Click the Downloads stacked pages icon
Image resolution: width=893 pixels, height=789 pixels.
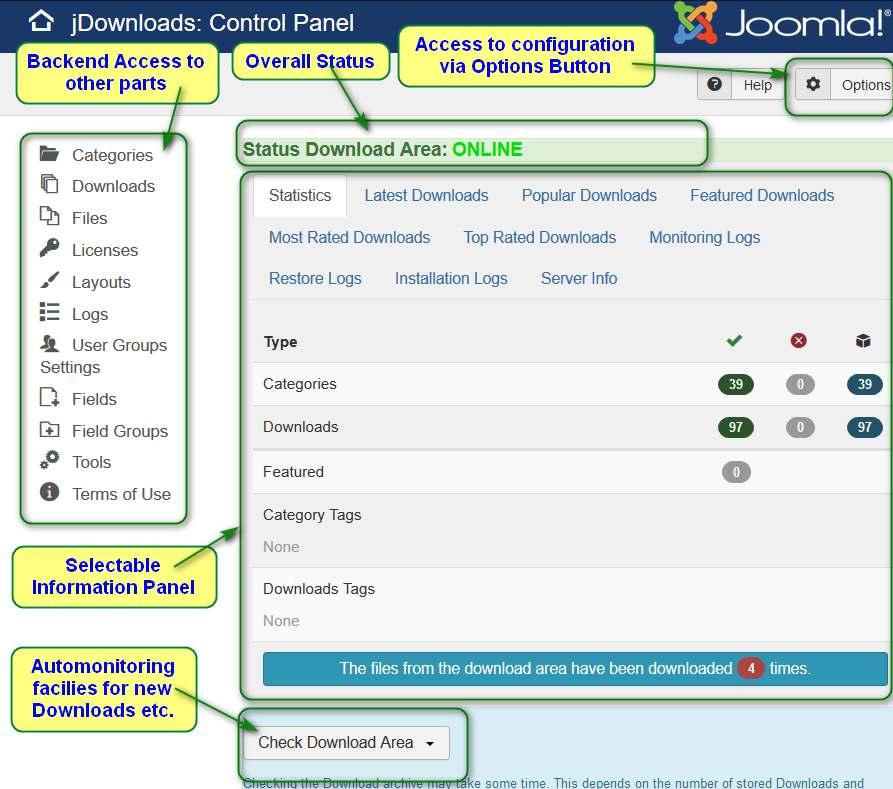pyautogui.click(x=50, y=185)
